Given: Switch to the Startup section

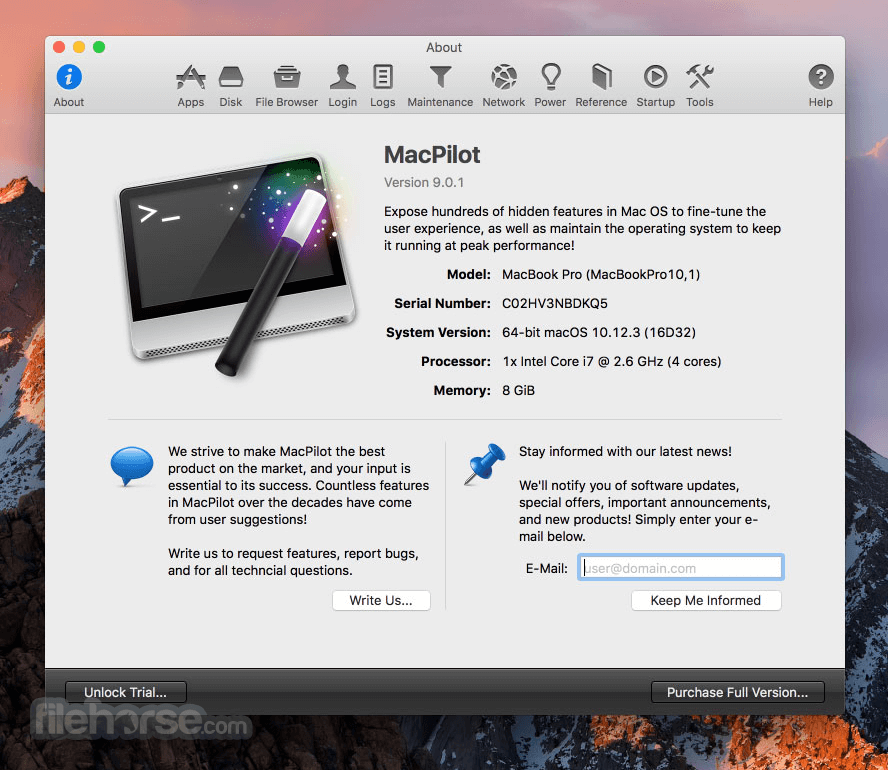Looking at the screenshot, I should pyautogui.click(x=655, y=85).
